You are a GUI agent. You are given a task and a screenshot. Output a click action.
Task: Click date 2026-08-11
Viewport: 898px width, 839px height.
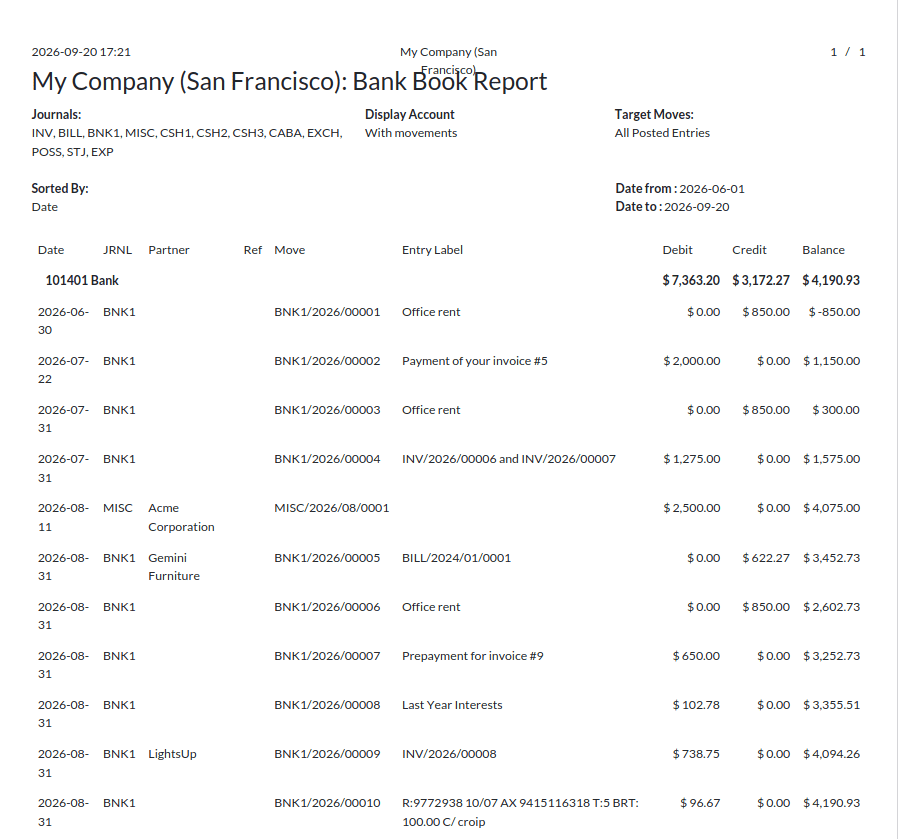pos(63,517)
